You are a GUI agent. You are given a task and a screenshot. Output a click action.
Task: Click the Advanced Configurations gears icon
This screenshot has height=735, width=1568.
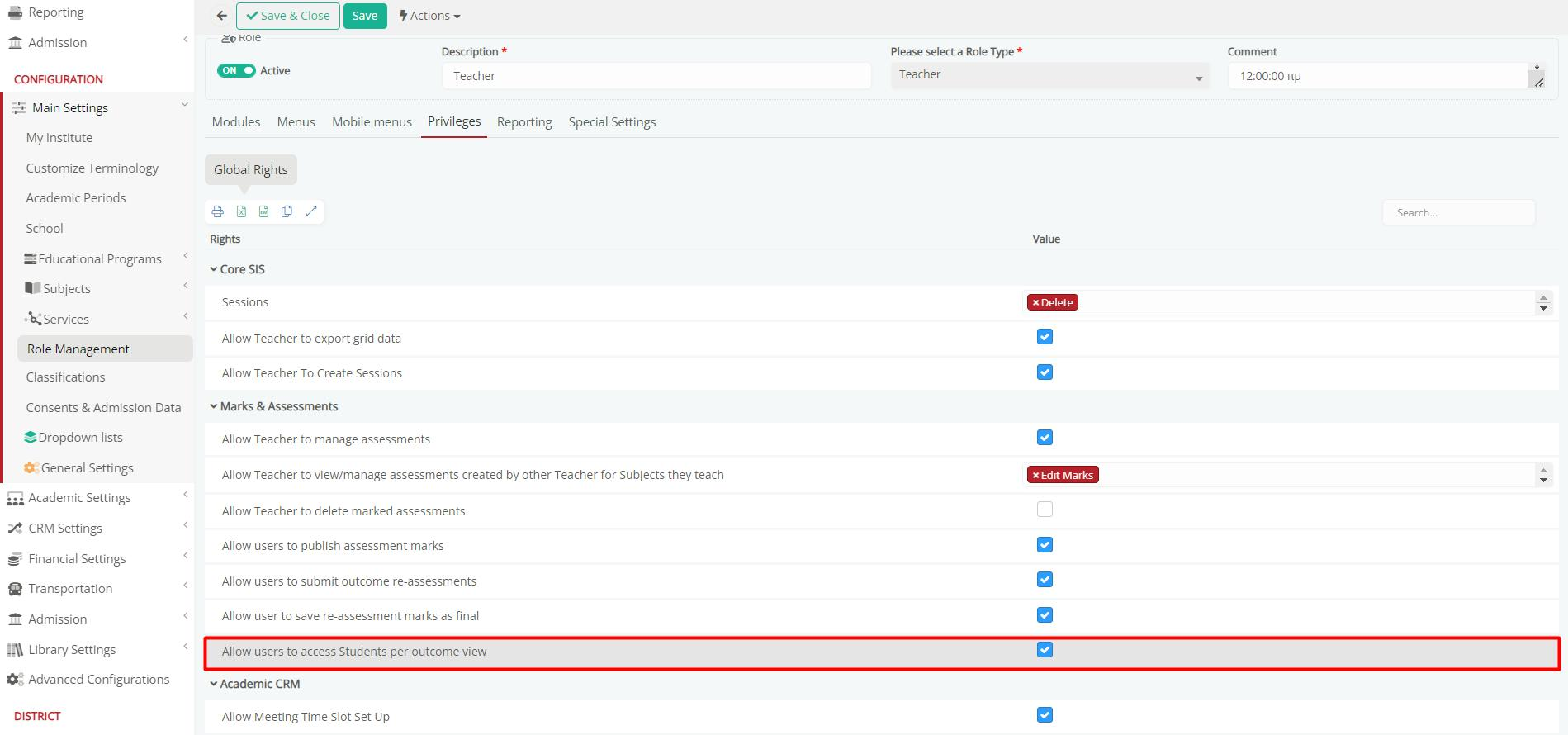(x=15, y=680)
